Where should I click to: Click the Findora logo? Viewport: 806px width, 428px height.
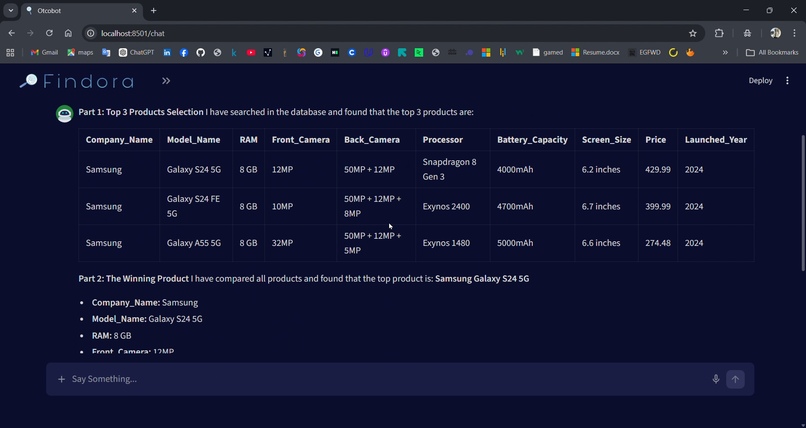(x=77, y=81)
